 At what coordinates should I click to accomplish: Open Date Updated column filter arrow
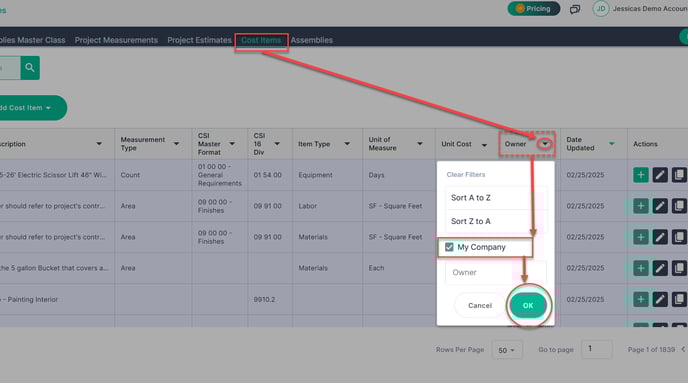(x=612, y=144)
